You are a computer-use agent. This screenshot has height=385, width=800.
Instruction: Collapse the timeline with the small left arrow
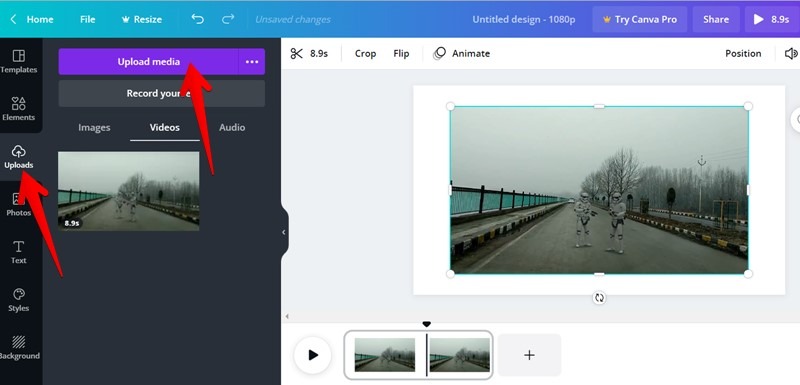point(287,317)
